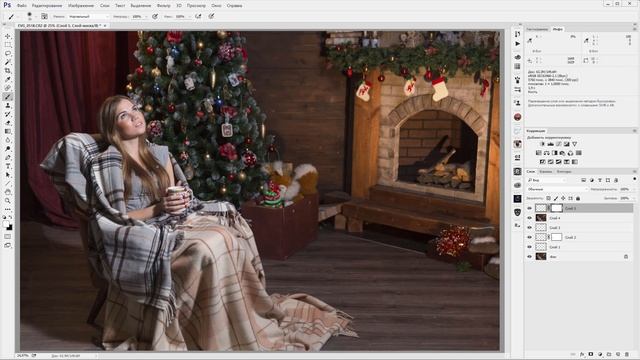The image size is (640, 360).
Task: Add a Curves adjustment layer
Action: [x=558, y=144]
